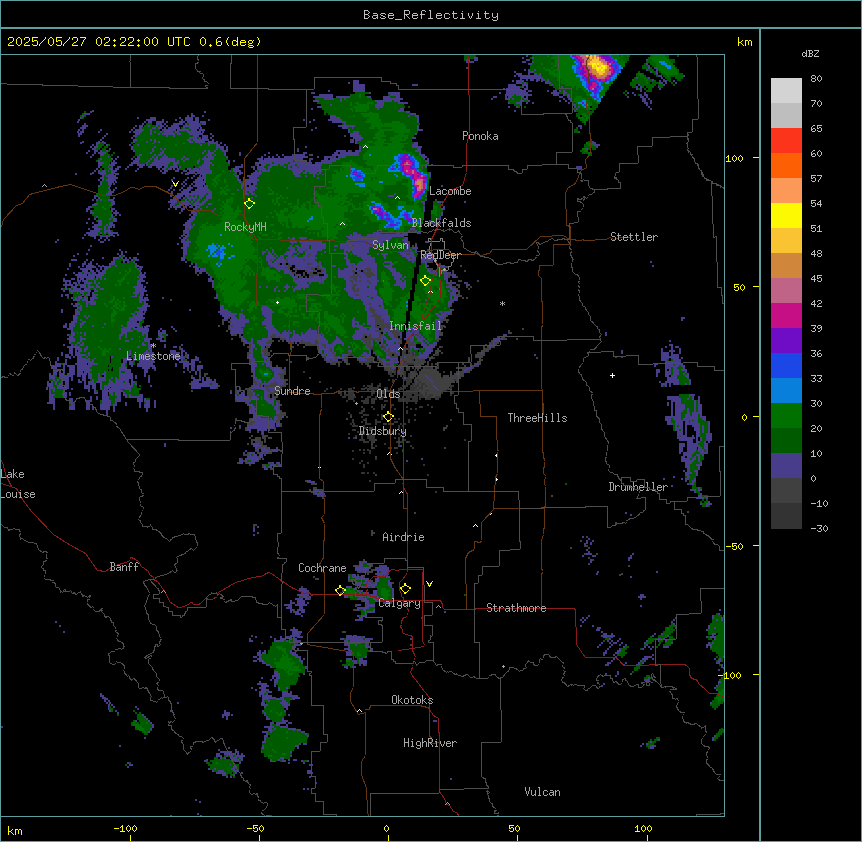The width and height of the screenshot is (862, 842).
Task: Click the Banff label
Action: tap(124, 567)
